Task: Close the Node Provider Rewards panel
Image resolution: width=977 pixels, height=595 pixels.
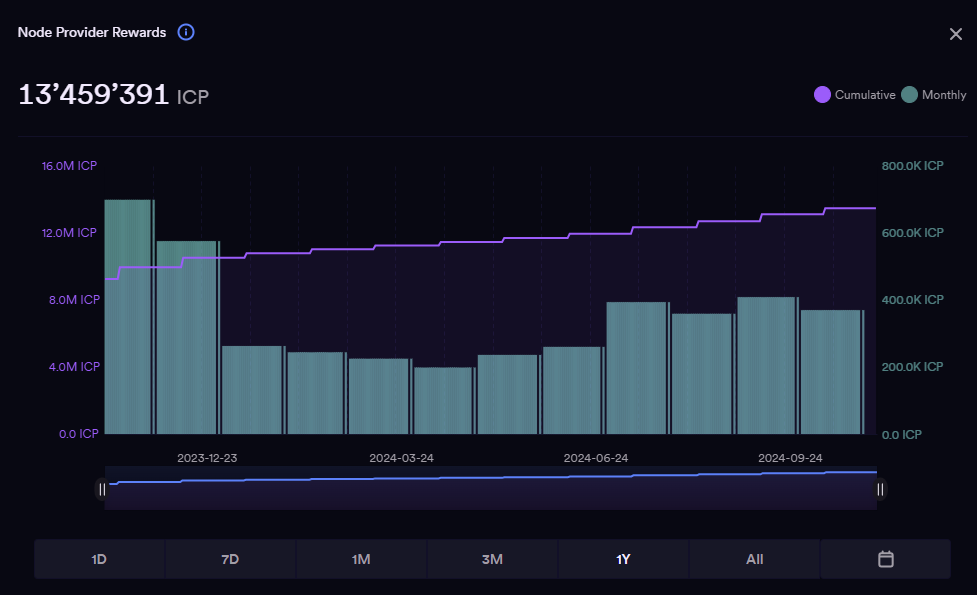Action: pos(955,34)
